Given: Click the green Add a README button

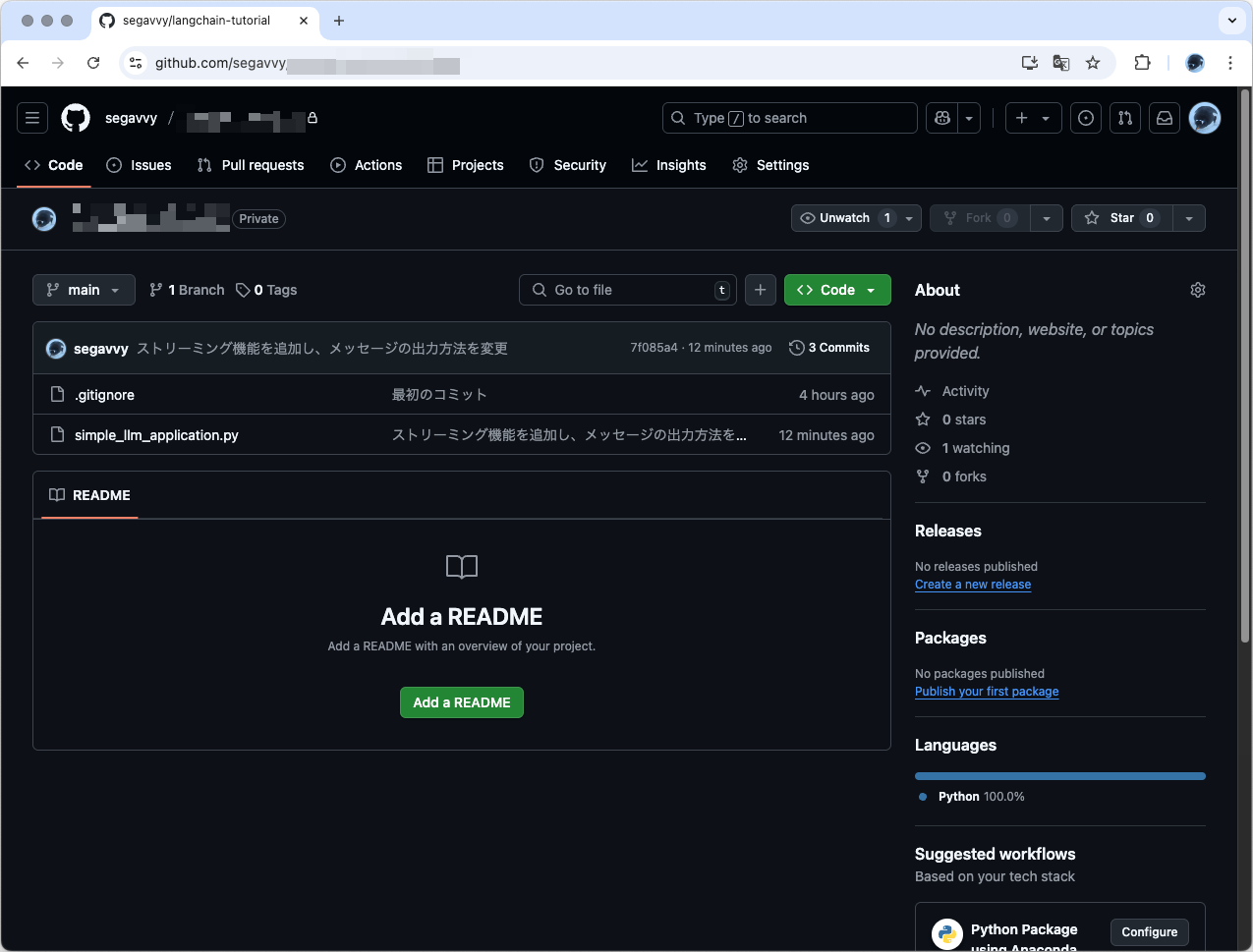Looking at the screenshot, I should 462,702.
